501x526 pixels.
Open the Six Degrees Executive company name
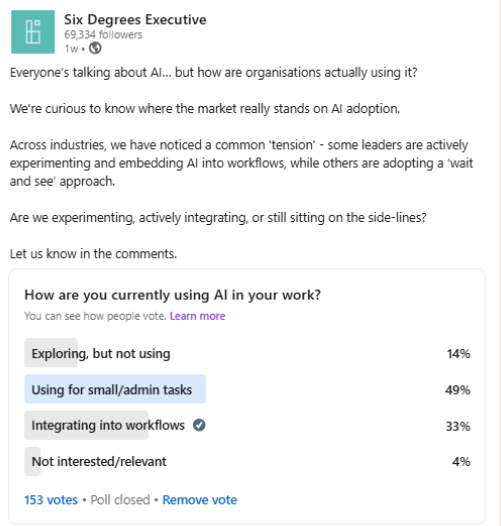(x=135, y=20)
